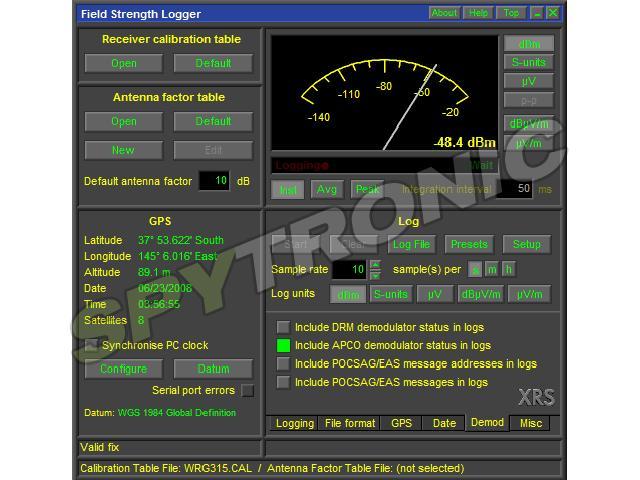
Task: Switch to the GPS tab
Action: [401, 423]
